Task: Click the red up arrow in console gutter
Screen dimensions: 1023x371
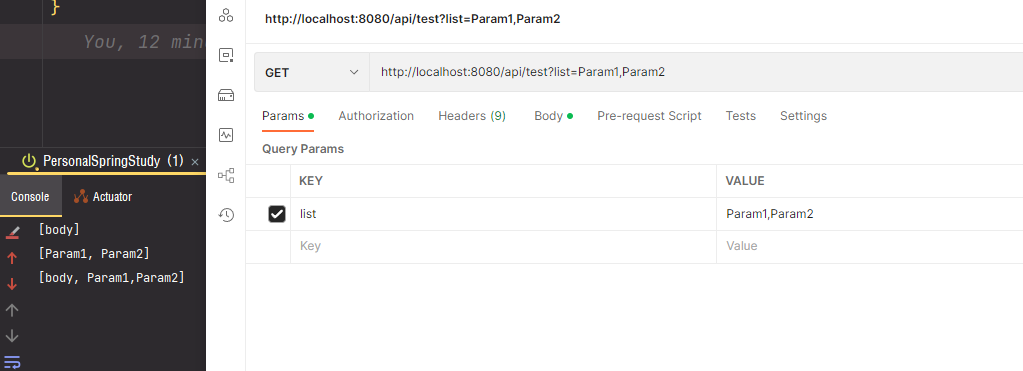Action: [12, 258]
